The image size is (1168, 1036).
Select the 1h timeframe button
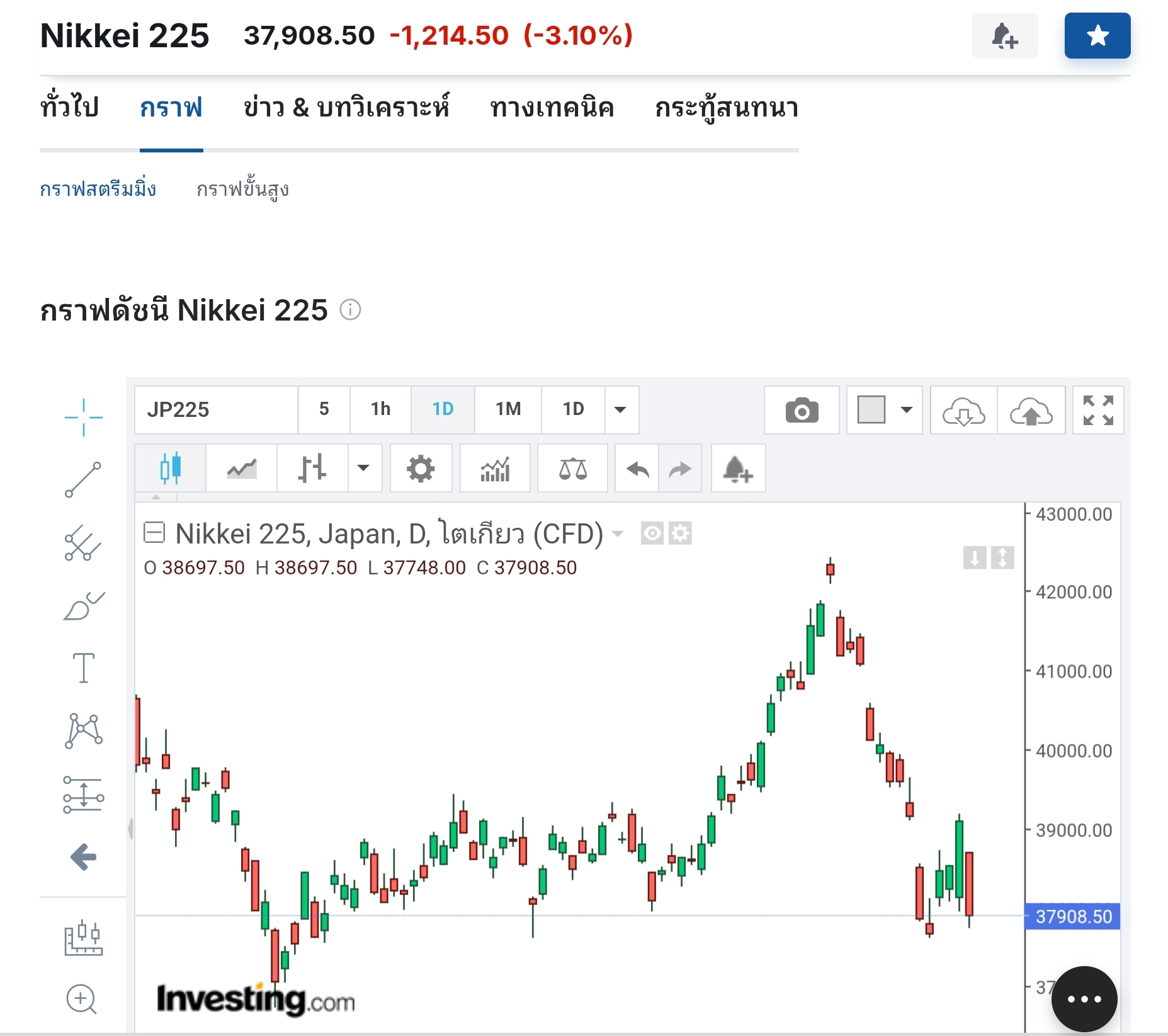380,409
